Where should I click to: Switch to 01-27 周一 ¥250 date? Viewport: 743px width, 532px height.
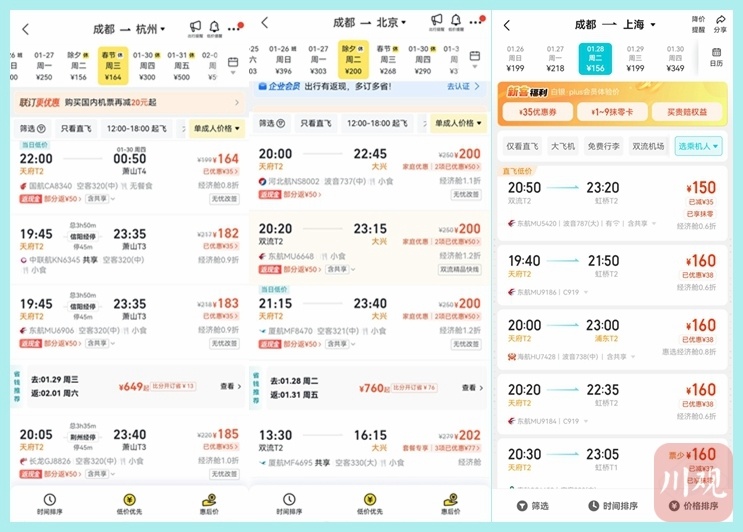[45, 62]
